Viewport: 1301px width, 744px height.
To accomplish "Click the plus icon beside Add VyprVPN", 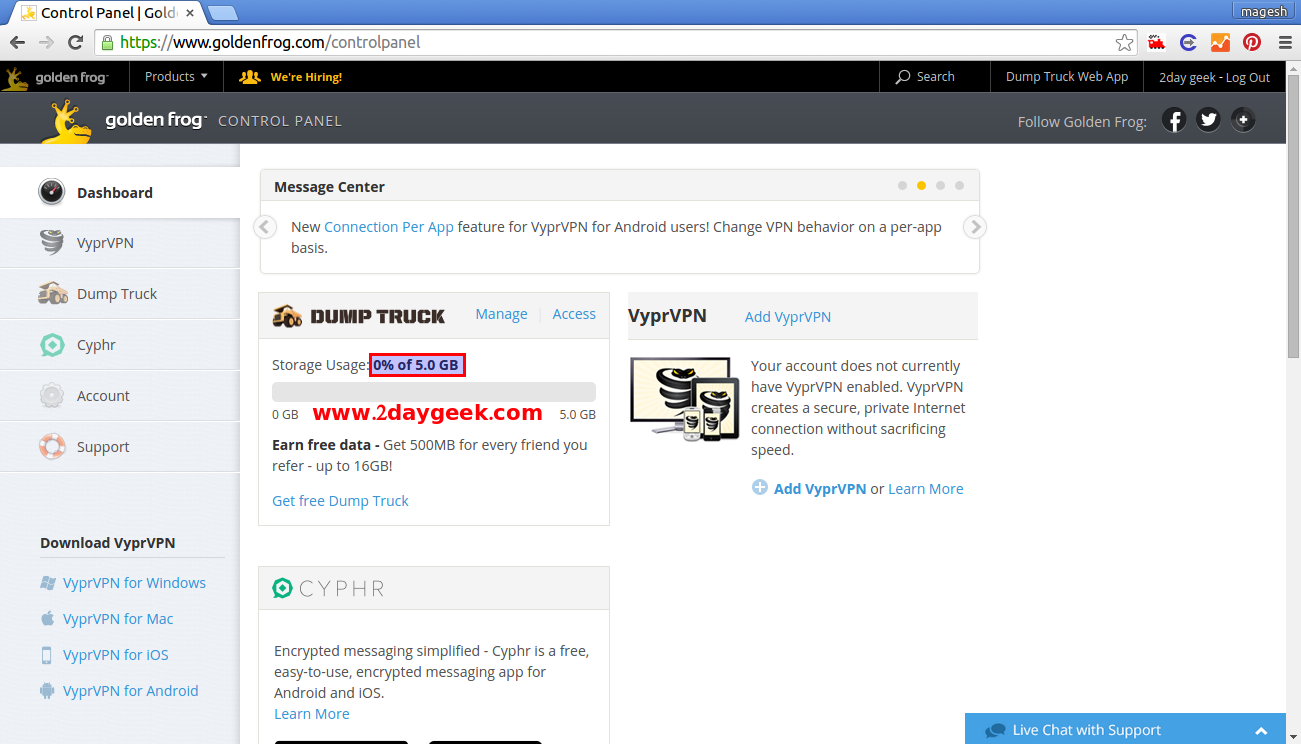I will click(x=760, y=488).
